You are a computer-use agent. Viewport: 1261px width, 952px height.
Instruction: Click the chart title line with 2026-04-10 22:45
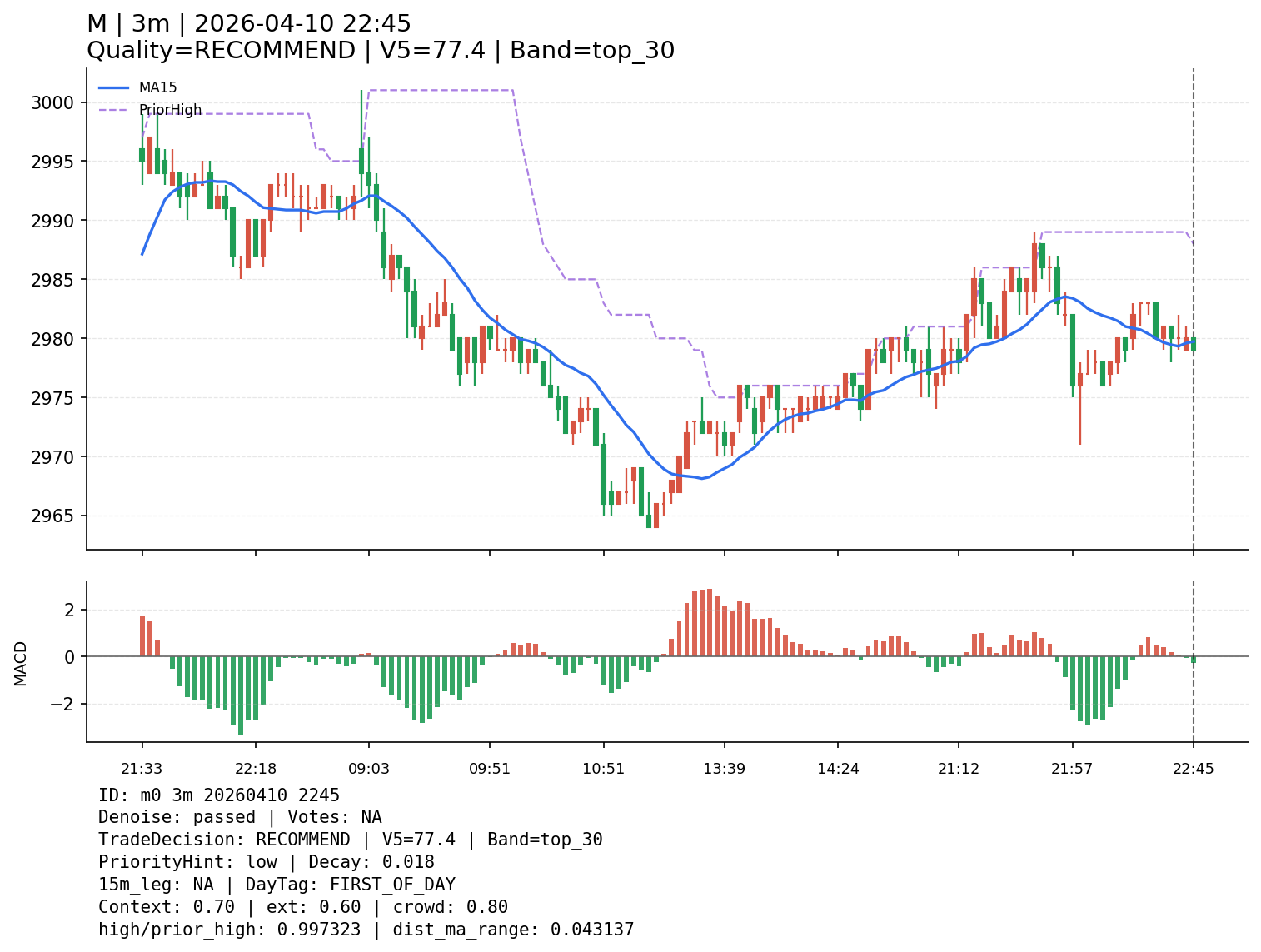[x=249, y=24]
